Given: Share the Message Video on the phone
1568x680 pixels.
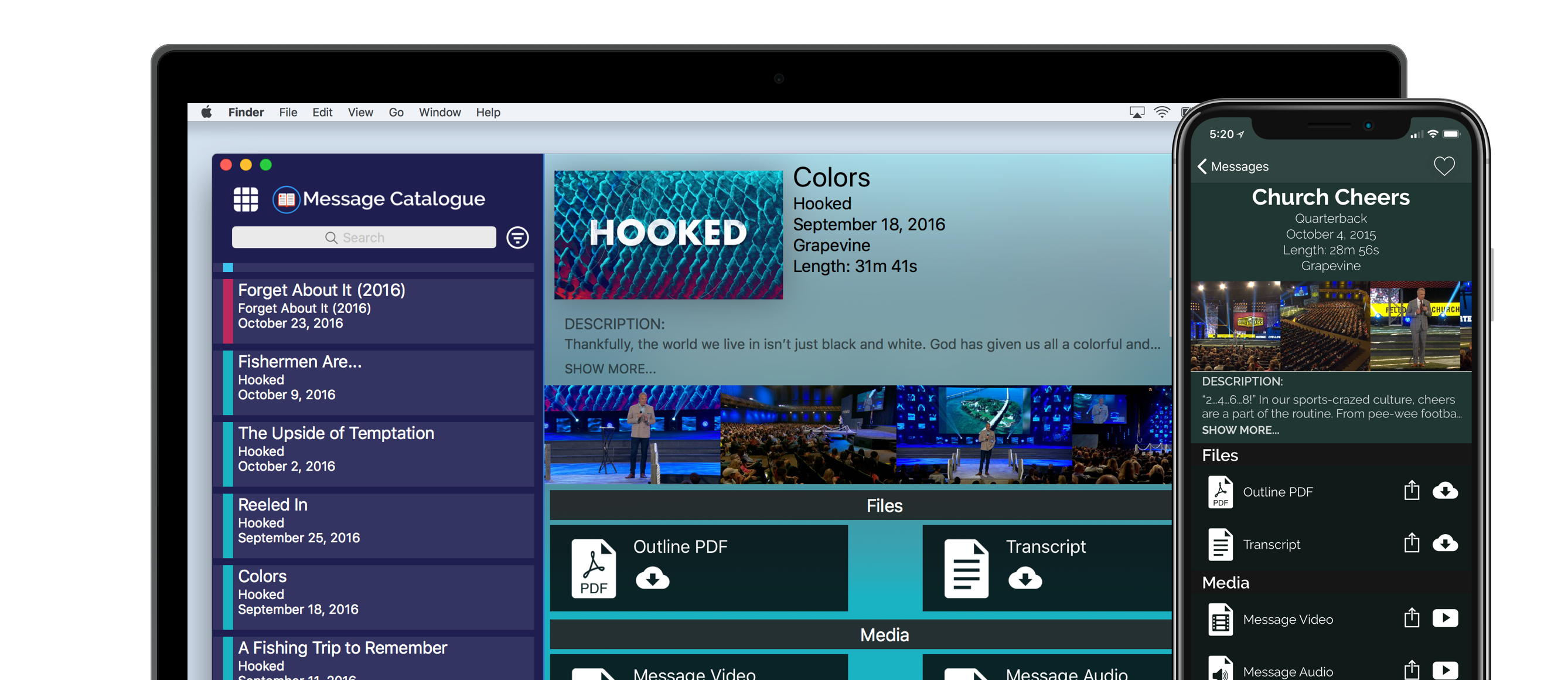Looking at the screenshot, I should 1412,618.
